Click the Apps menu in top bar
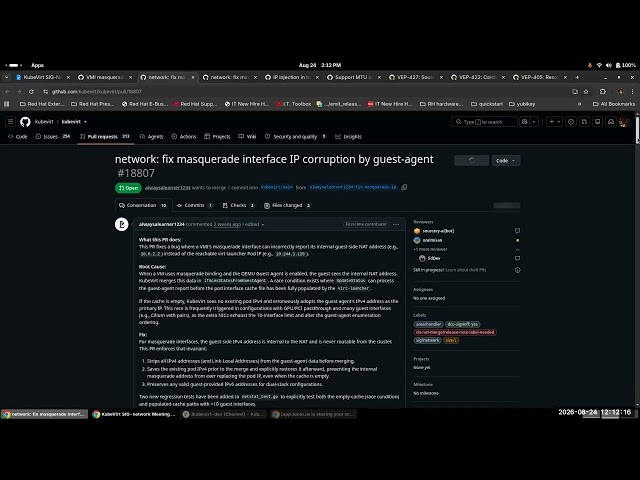 coord(37,65)
